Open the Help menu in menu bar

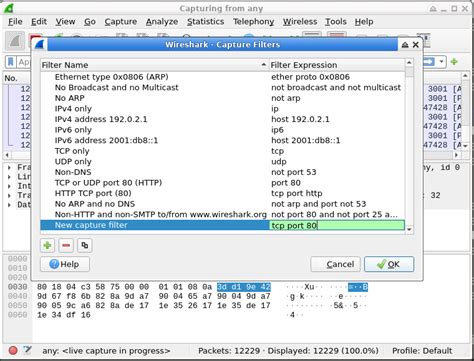point(364,22)
